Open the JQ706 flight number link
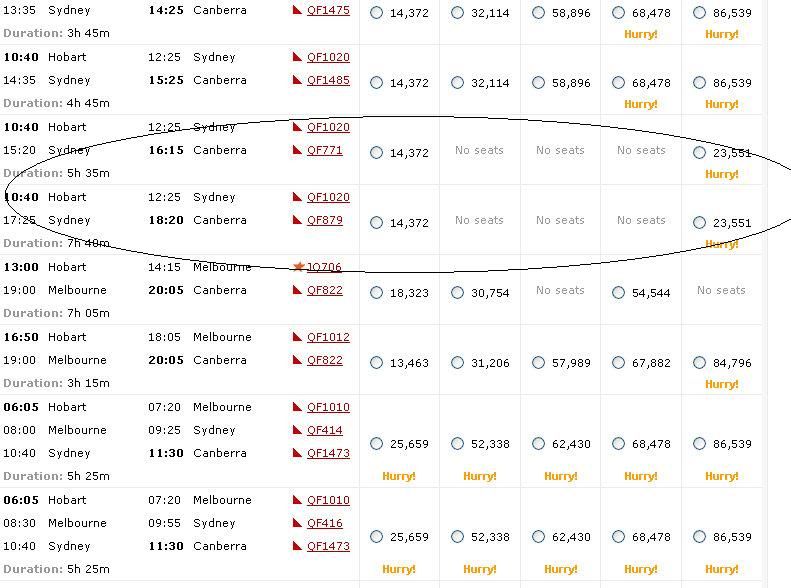The image size is (791, 588). (324, 267)
